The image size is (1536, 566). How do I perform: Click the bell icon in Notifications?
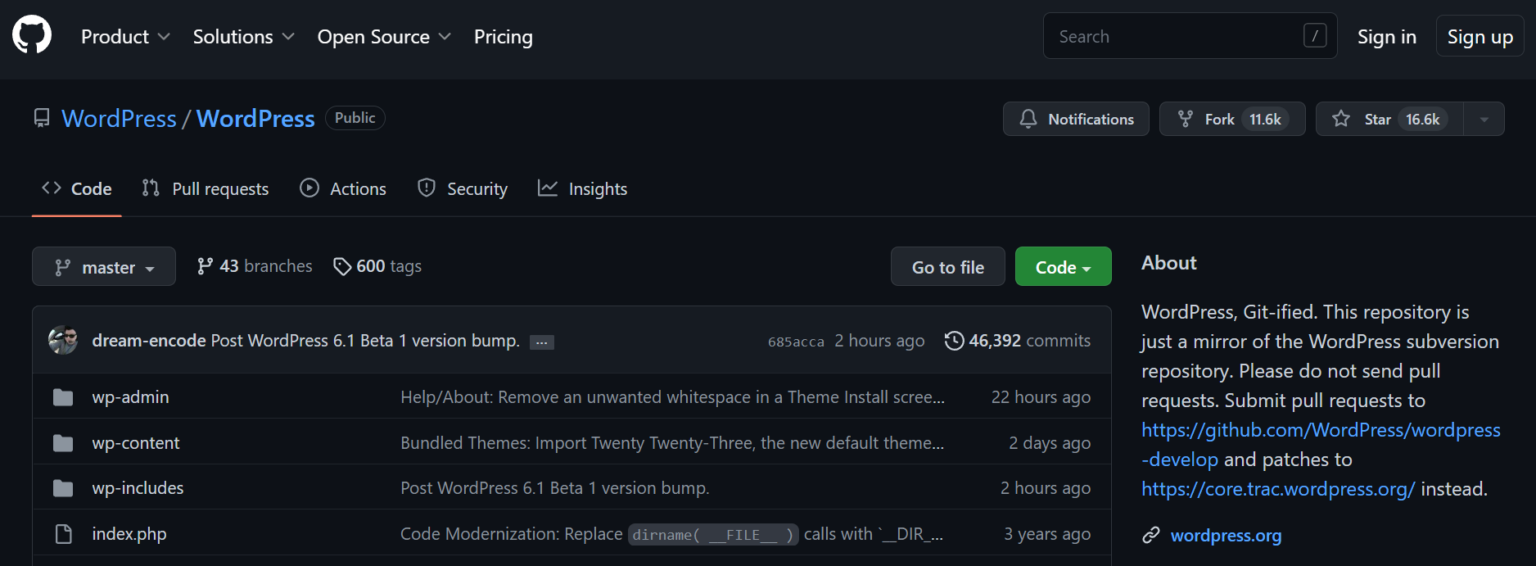tap(1028, 119)
